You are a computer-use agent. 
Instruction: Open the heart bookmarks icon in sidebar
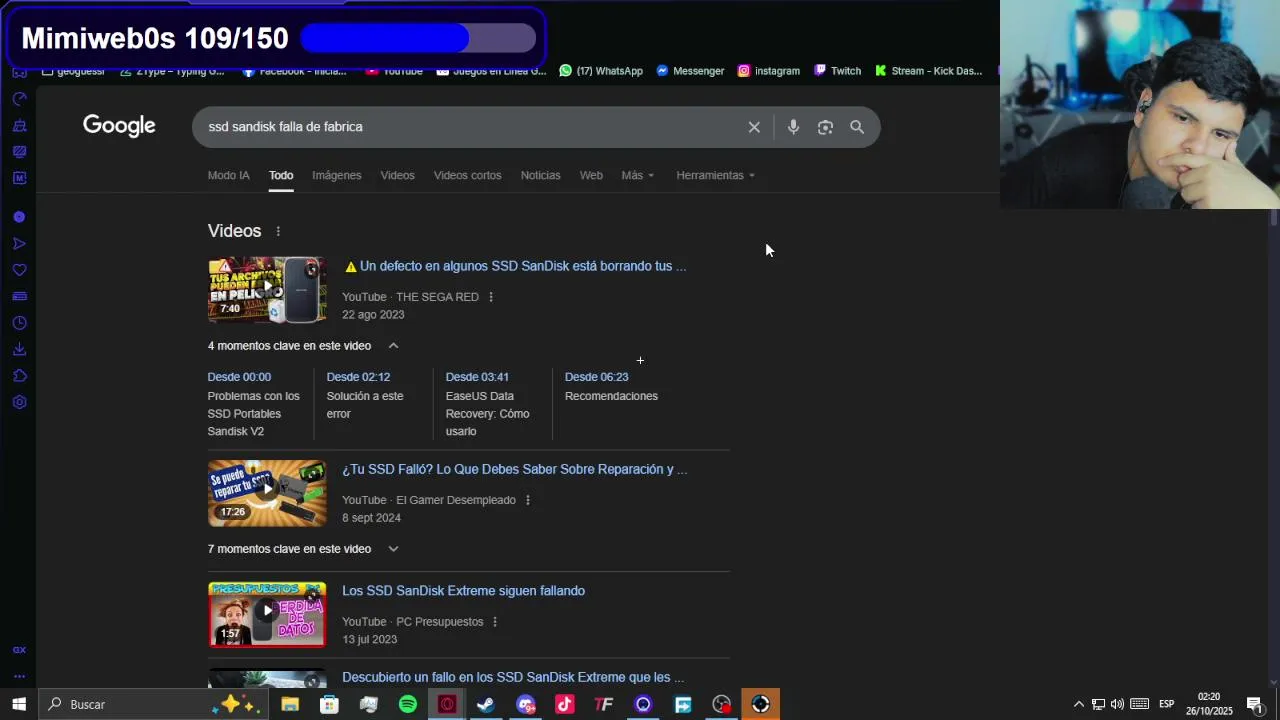click(x=19, y=270)
